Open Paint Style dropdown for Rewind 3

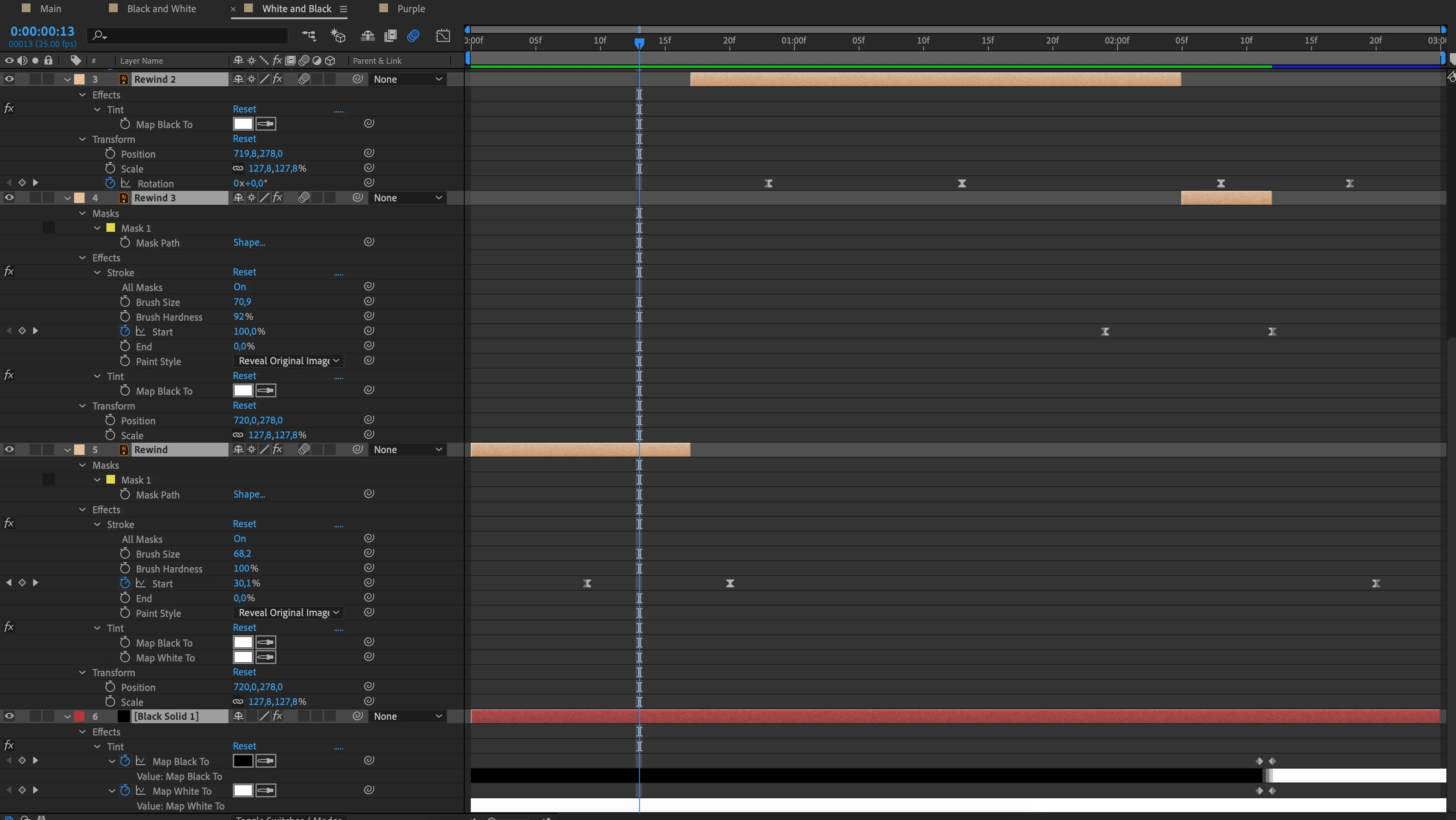tap(288, 361)
